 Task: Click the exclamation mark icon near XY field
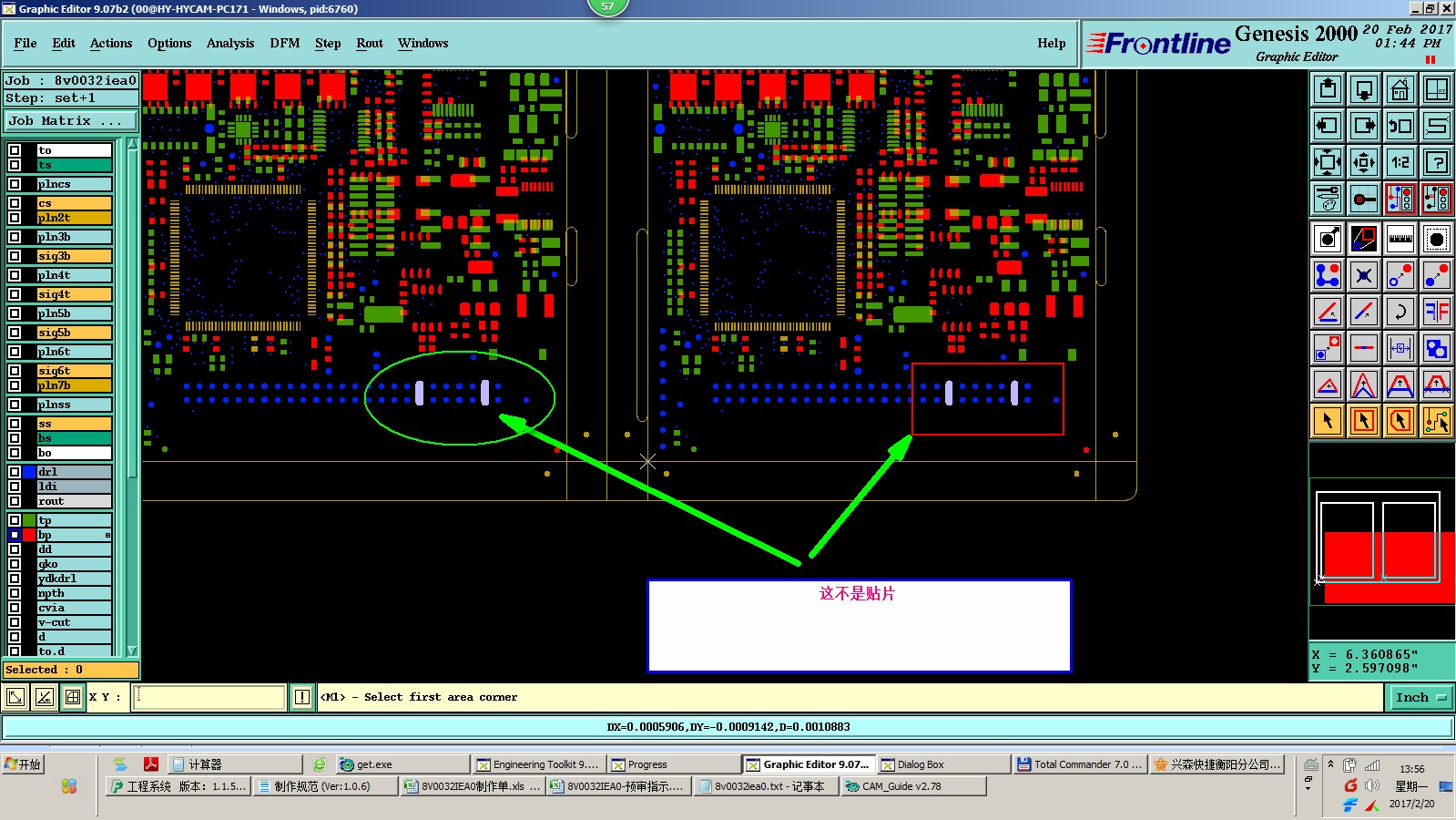point(302,698)
